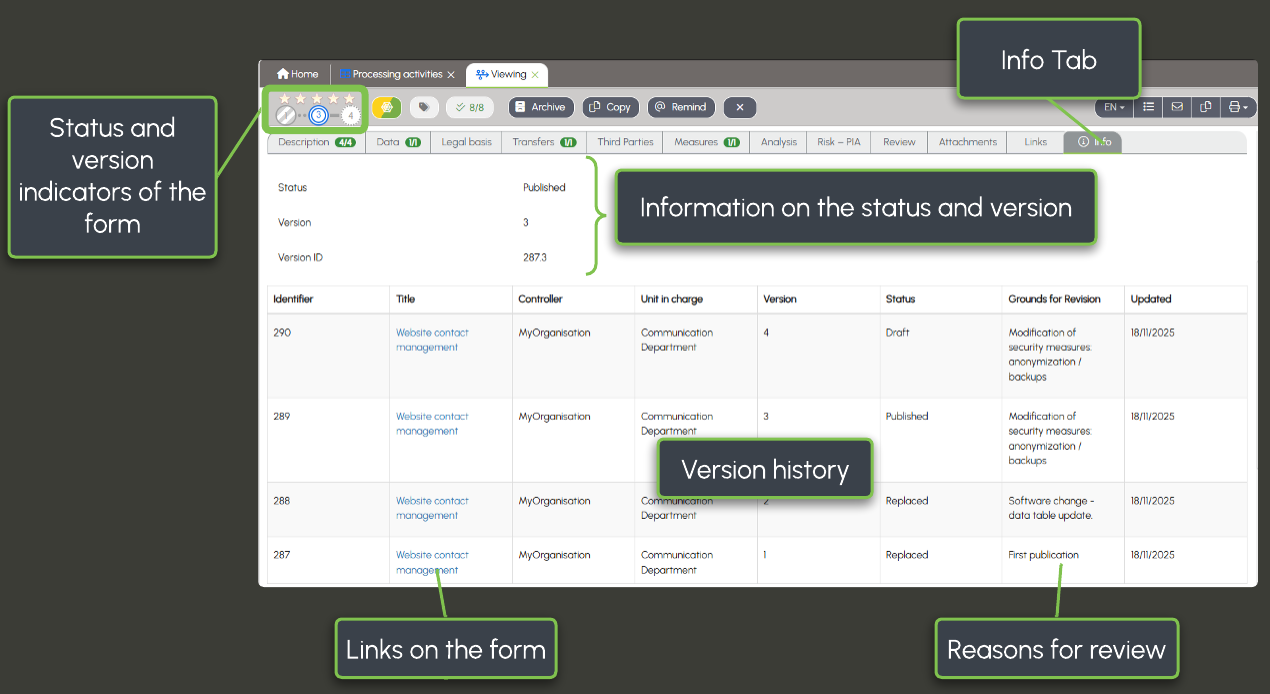This screenshot has height=694, width=1270.
Task: Click the 8/8 completion check badge
Action: (469, 108)
